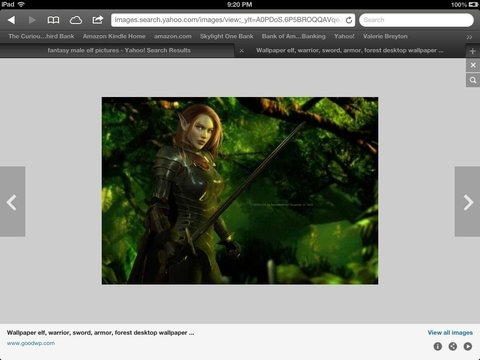Image resolution: width=480 pixels, height=360 pixels.
Task: Close the Wallpaper elf tab
Action: point(241,51)
